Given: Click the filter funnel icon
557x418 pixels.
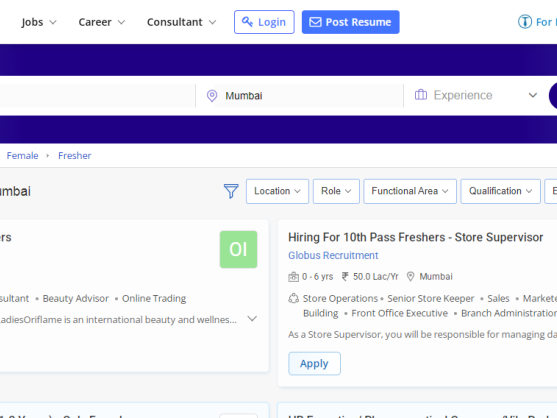Looking at the screenshot, I should point(231,191).
